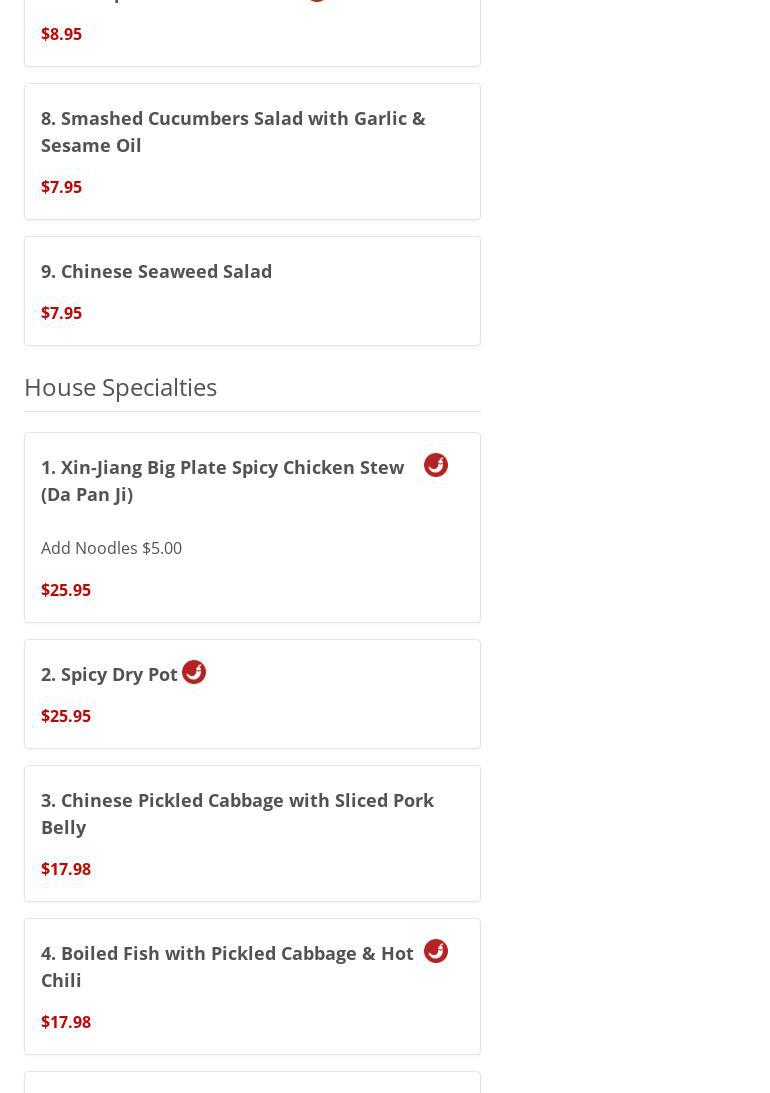Viewport: 770px width, 1093px height.
Task: Click the House Specialties section heading
Action: tap(120, 387)
